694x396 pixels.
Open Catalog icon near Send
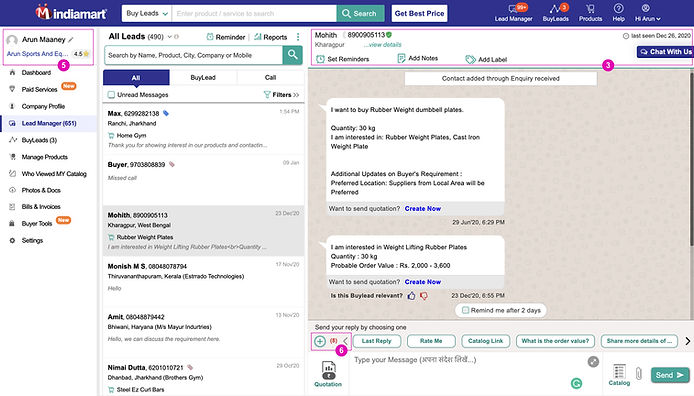pos(619,375)
